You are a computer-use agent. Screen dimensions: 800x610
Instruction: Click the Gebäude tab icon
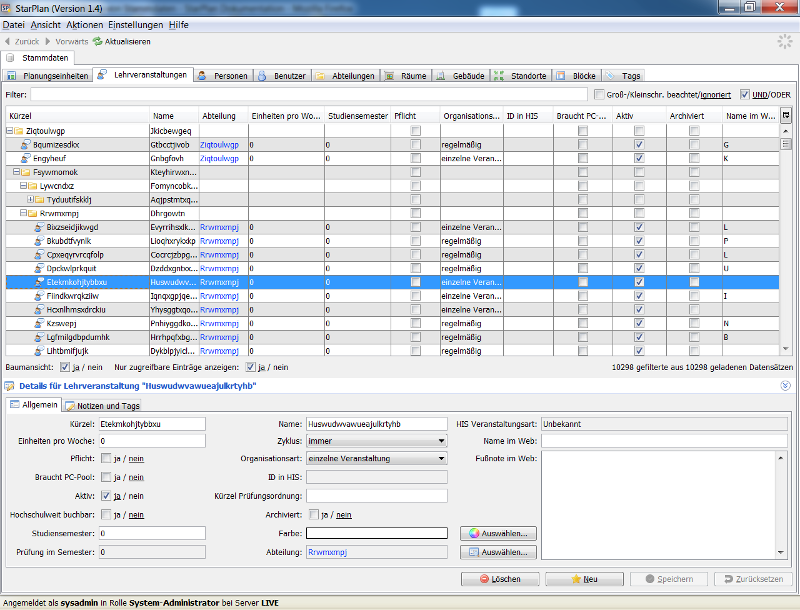[441, 75]
